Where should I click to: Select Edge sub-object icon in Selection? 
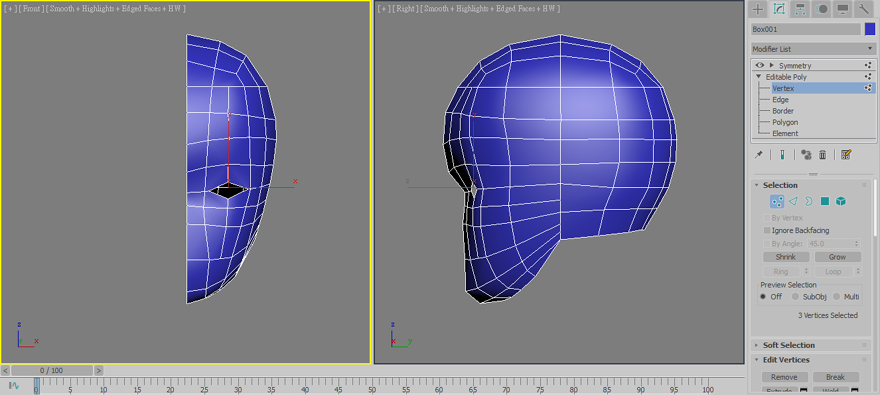tap(793, 201)
